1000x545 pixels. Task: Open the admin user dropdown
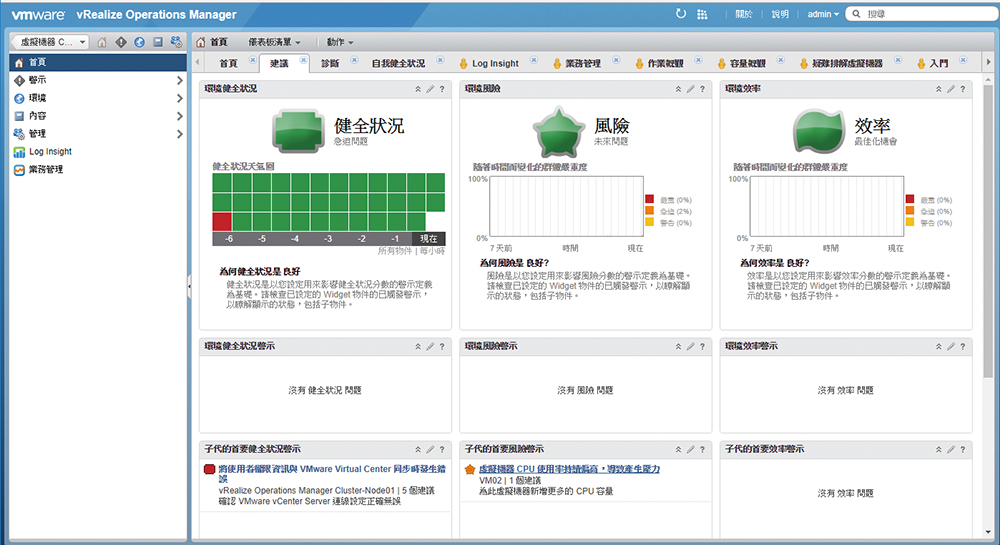pos(823,14)
